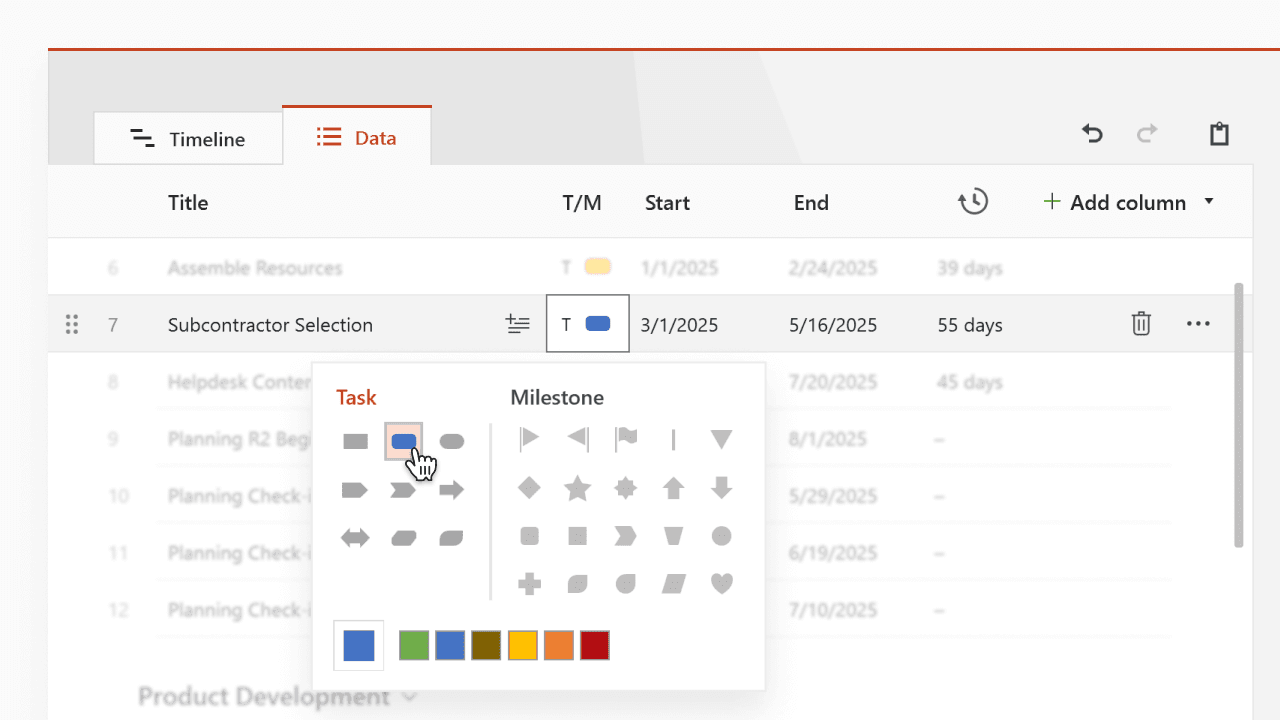Choose the left-pointing flag milestone
The width and height of the screenshot is (1280, 720).
point(578,438)
